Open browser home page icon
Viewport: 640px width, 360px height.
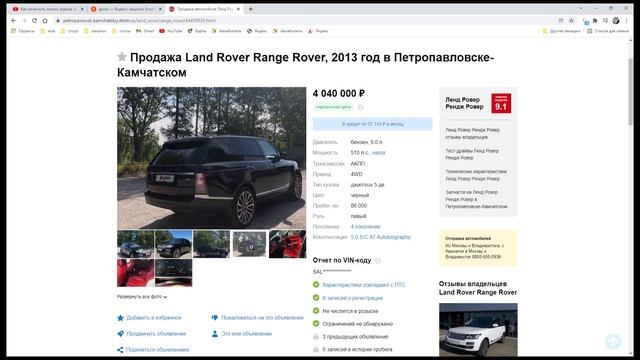tap(45, 20)
